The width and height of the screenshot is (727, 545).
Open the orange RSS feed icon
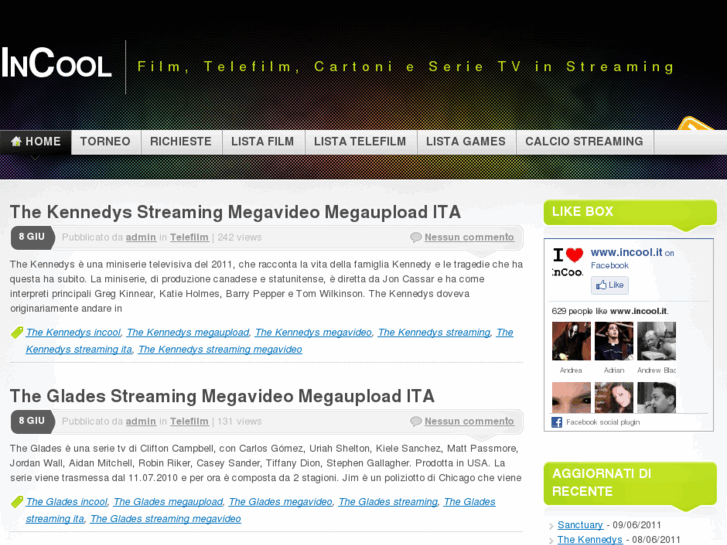click(x=695, y=123)
